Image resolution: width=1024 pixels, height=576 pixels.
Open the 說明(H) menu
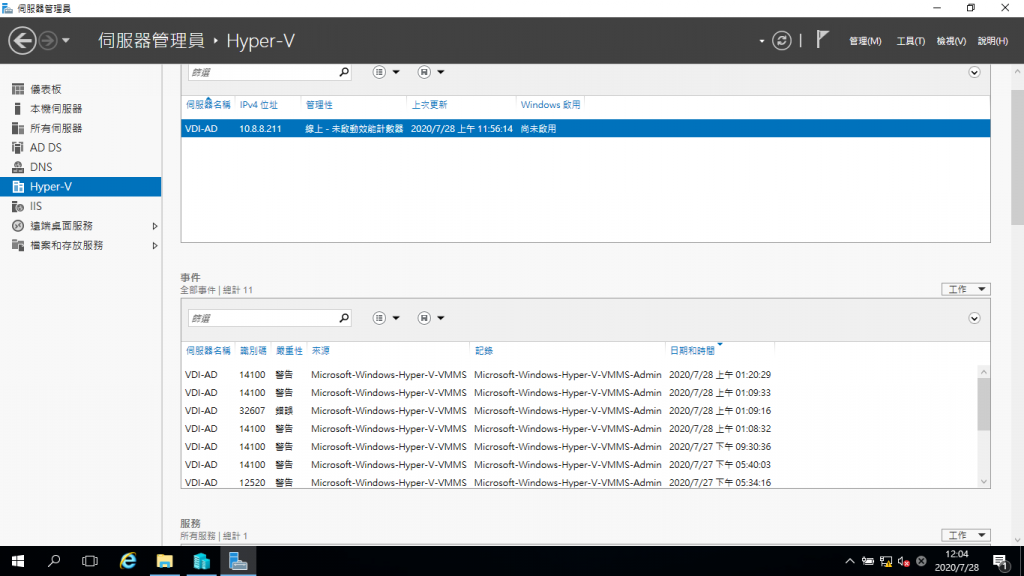point(993,41)
